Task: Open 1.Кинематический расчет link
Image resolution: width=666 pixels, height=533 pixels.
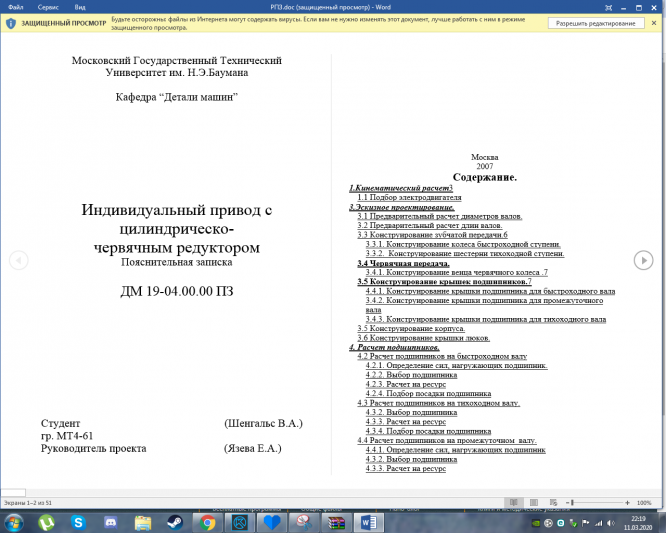Action: click(401, 188)
